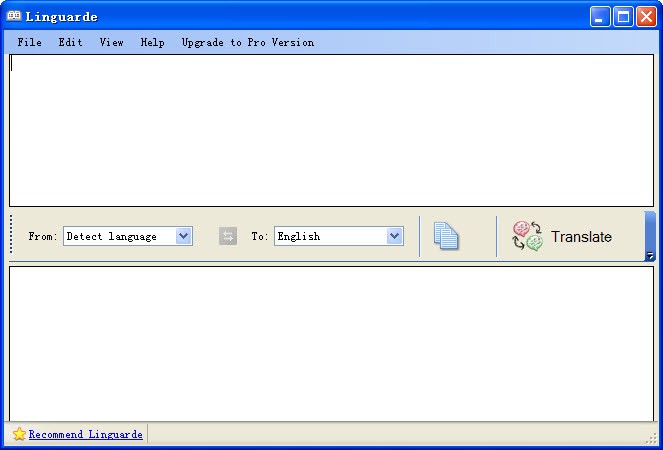This screenshot has width=663, height=450.
Task: Swap source and target languages
Action: pyautogui.click(x=228, y=236)
